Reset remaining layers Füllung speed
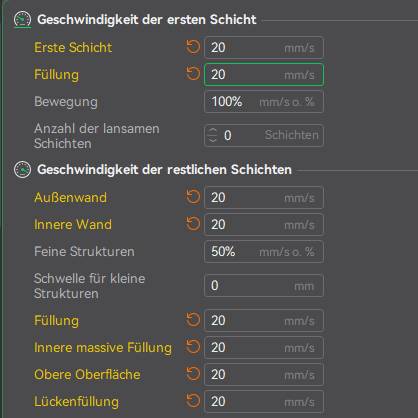 click(193, 320)
